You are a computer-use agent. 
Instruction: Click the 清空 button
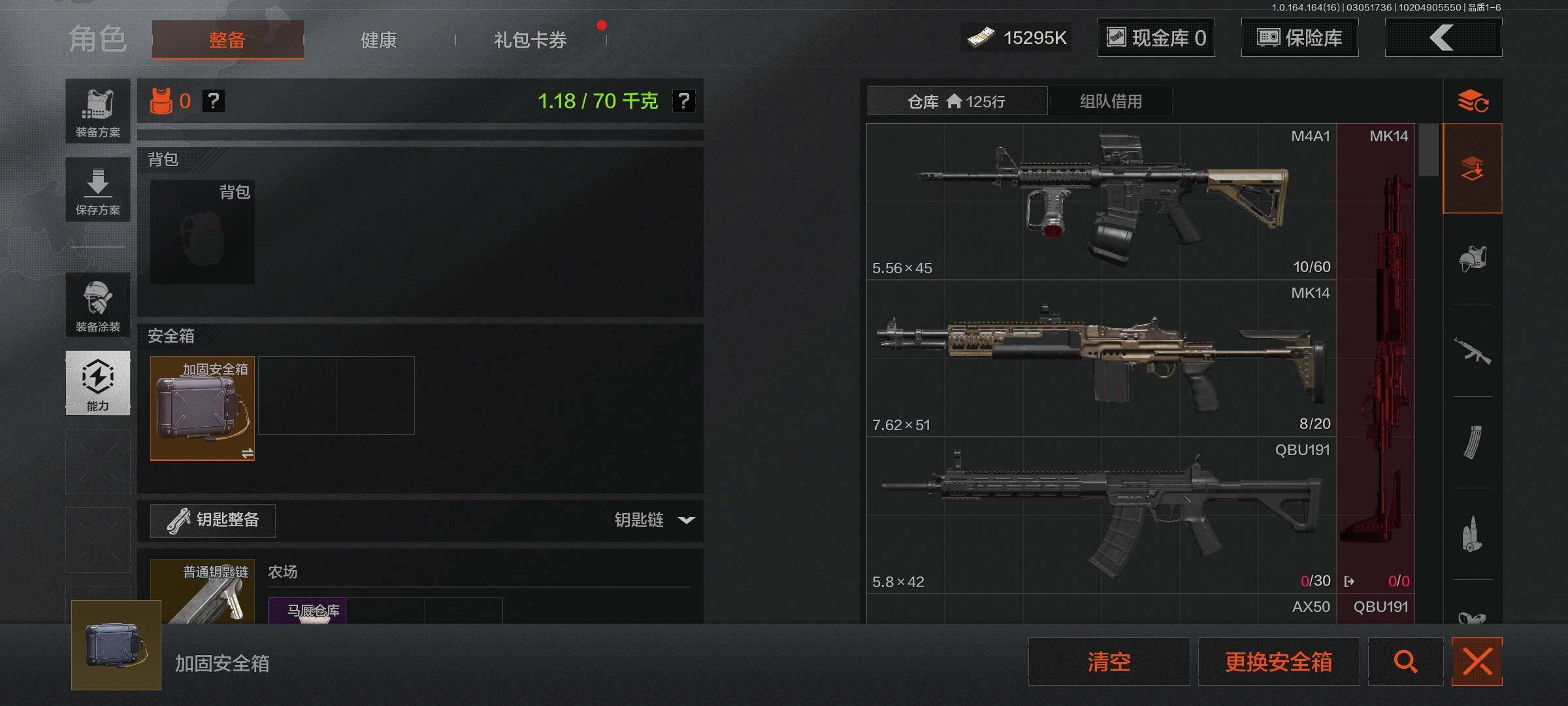[x=1109, y=662]
